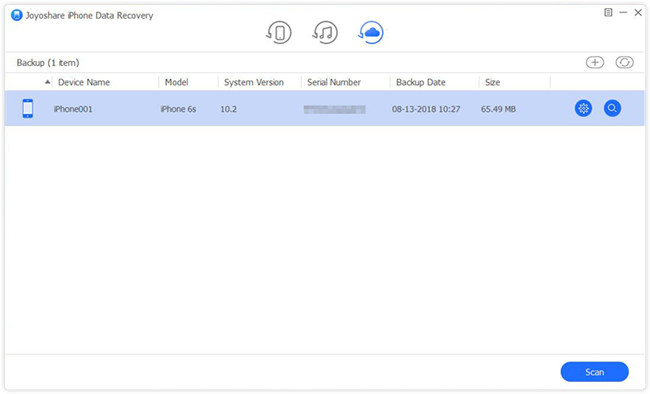Sort by Device Name column
The image size is (650, 394).
[x=84, y=82]
